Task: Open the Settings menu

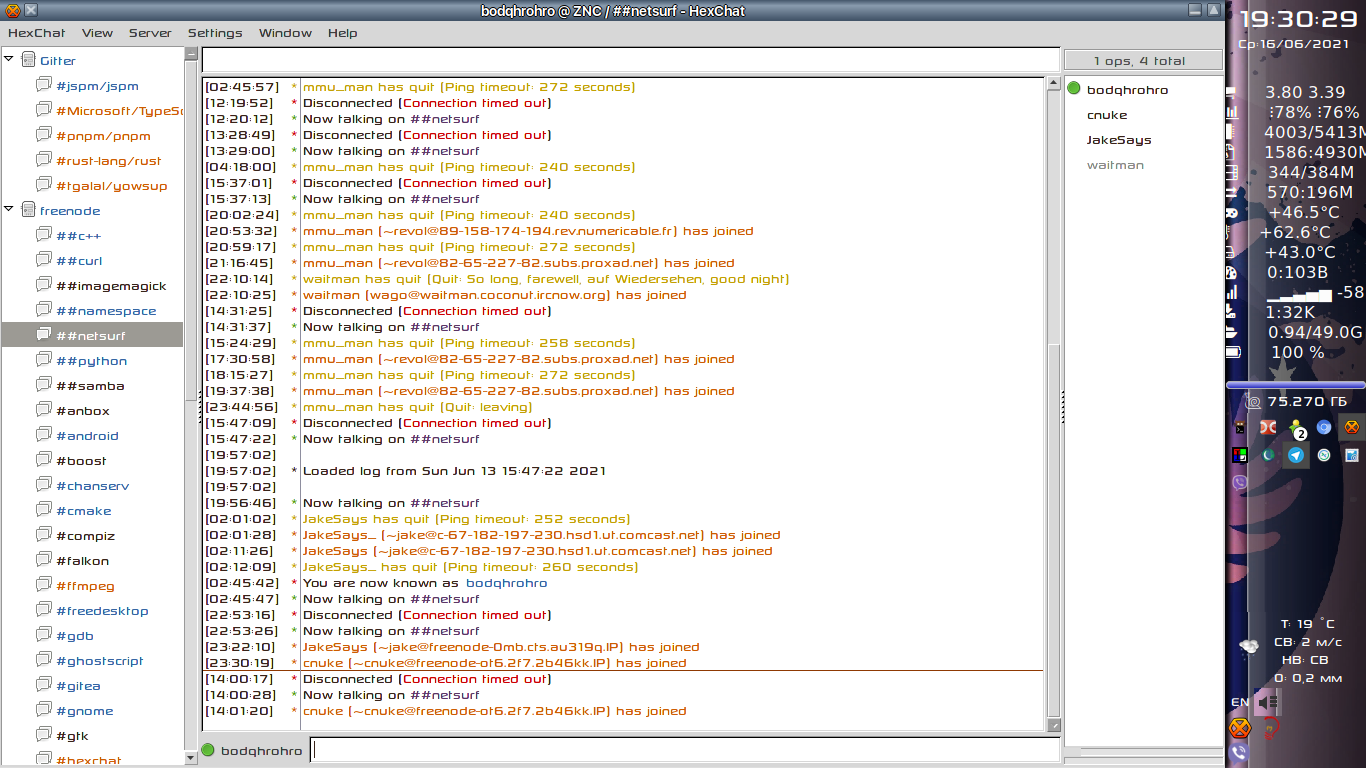Action: 215,33
